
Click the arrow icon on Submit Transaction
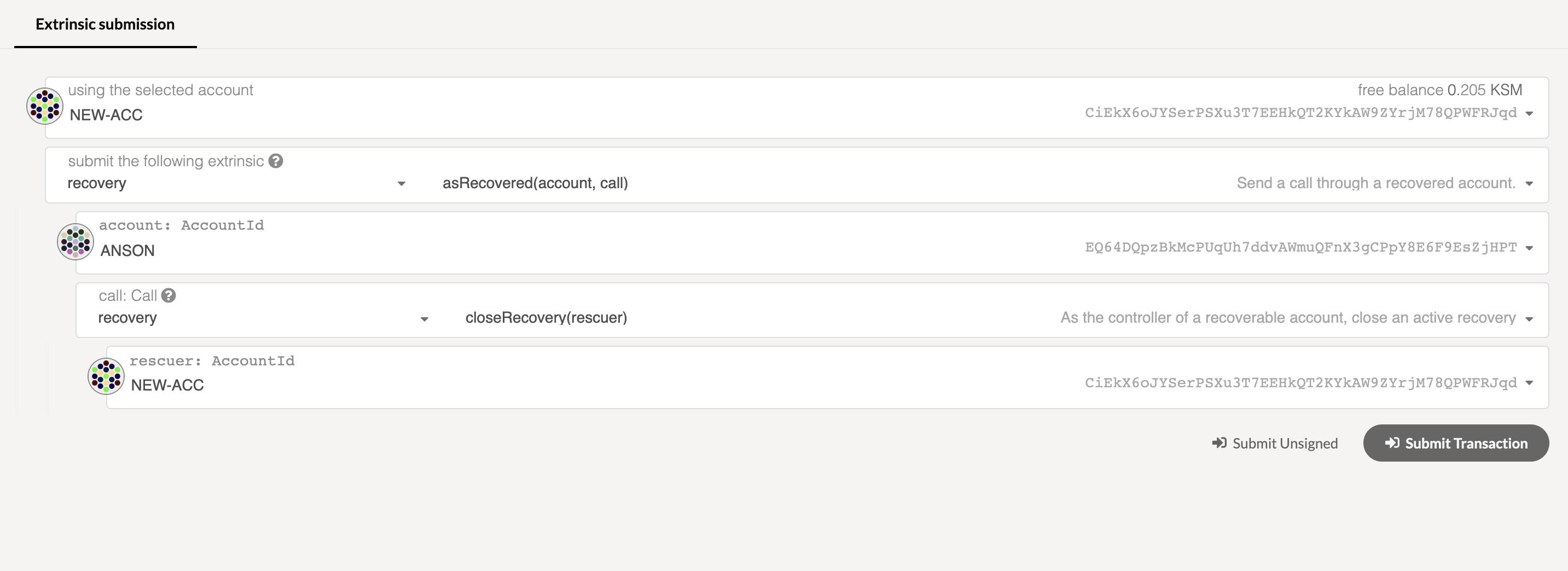[1391, 442]
